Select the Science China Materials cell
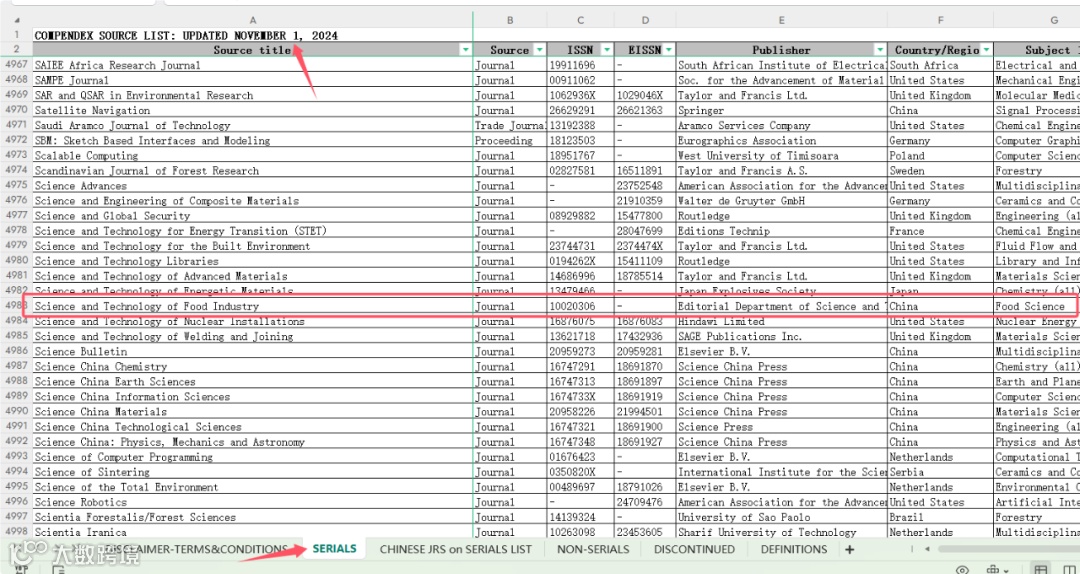The height and width of the screenshot is (574, 1080). 253,412
